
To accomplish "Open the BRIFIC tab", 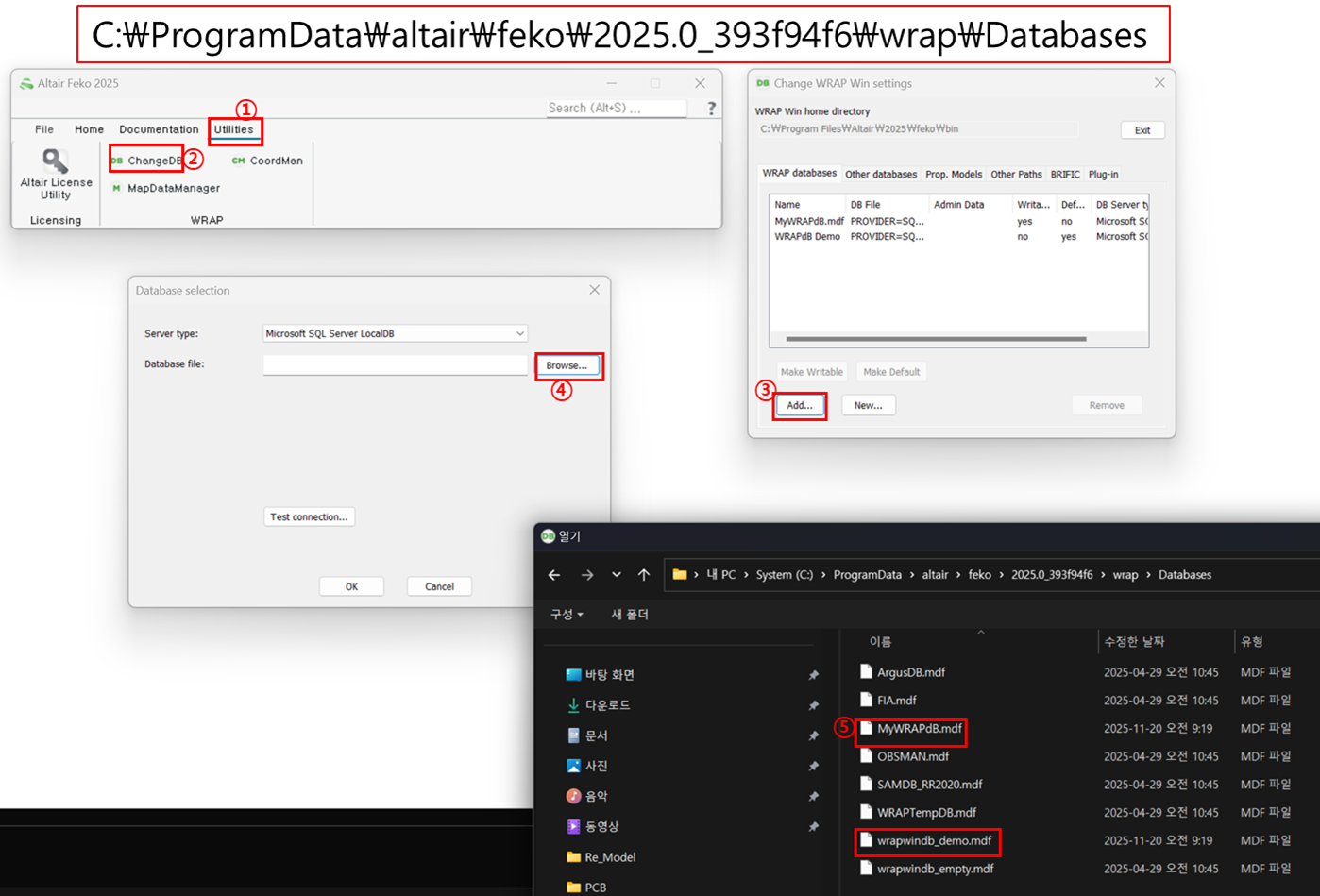I will [1065, 175].
